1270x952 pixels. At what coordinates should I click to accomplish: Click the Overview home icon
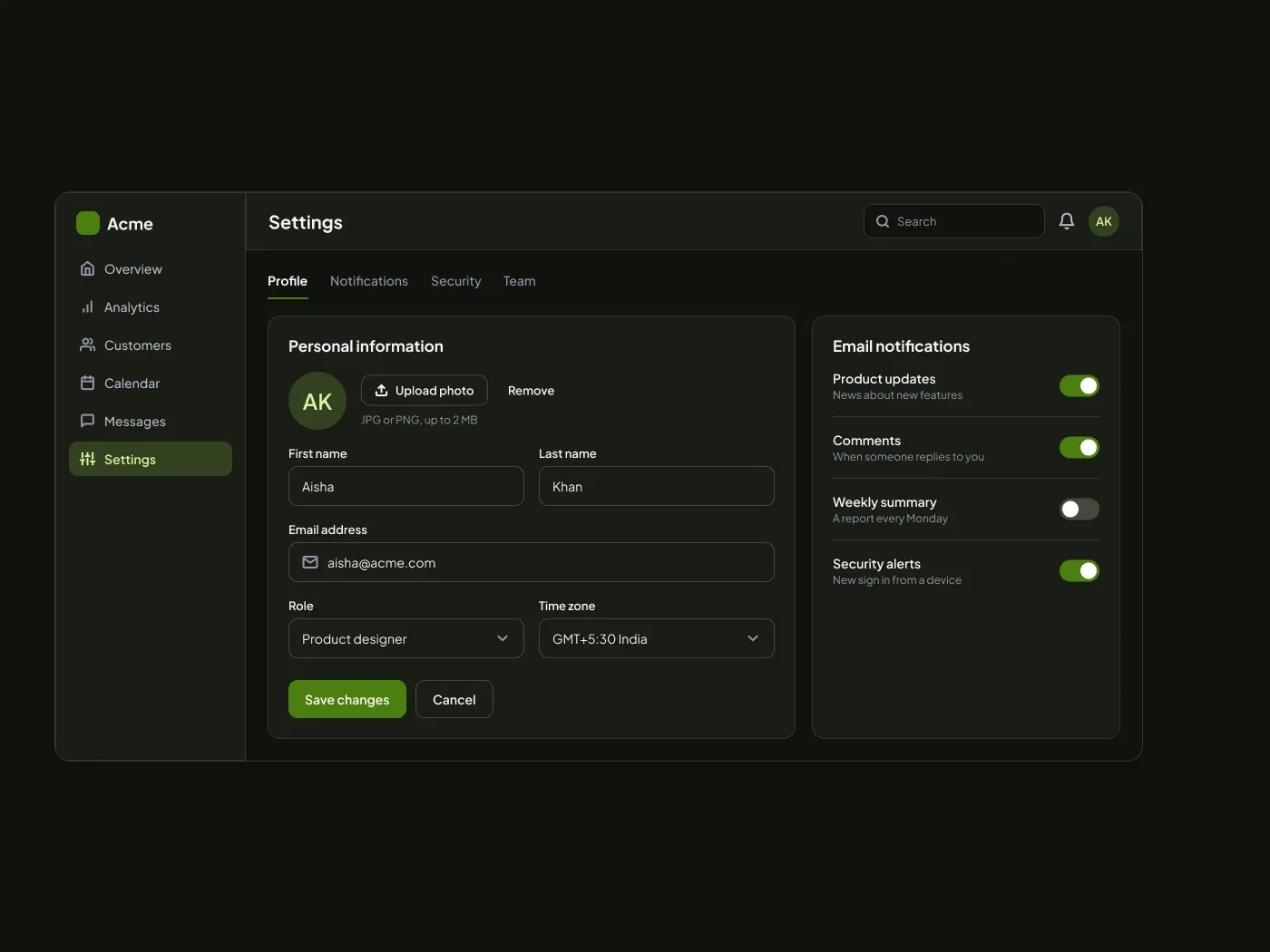(87, 268)
